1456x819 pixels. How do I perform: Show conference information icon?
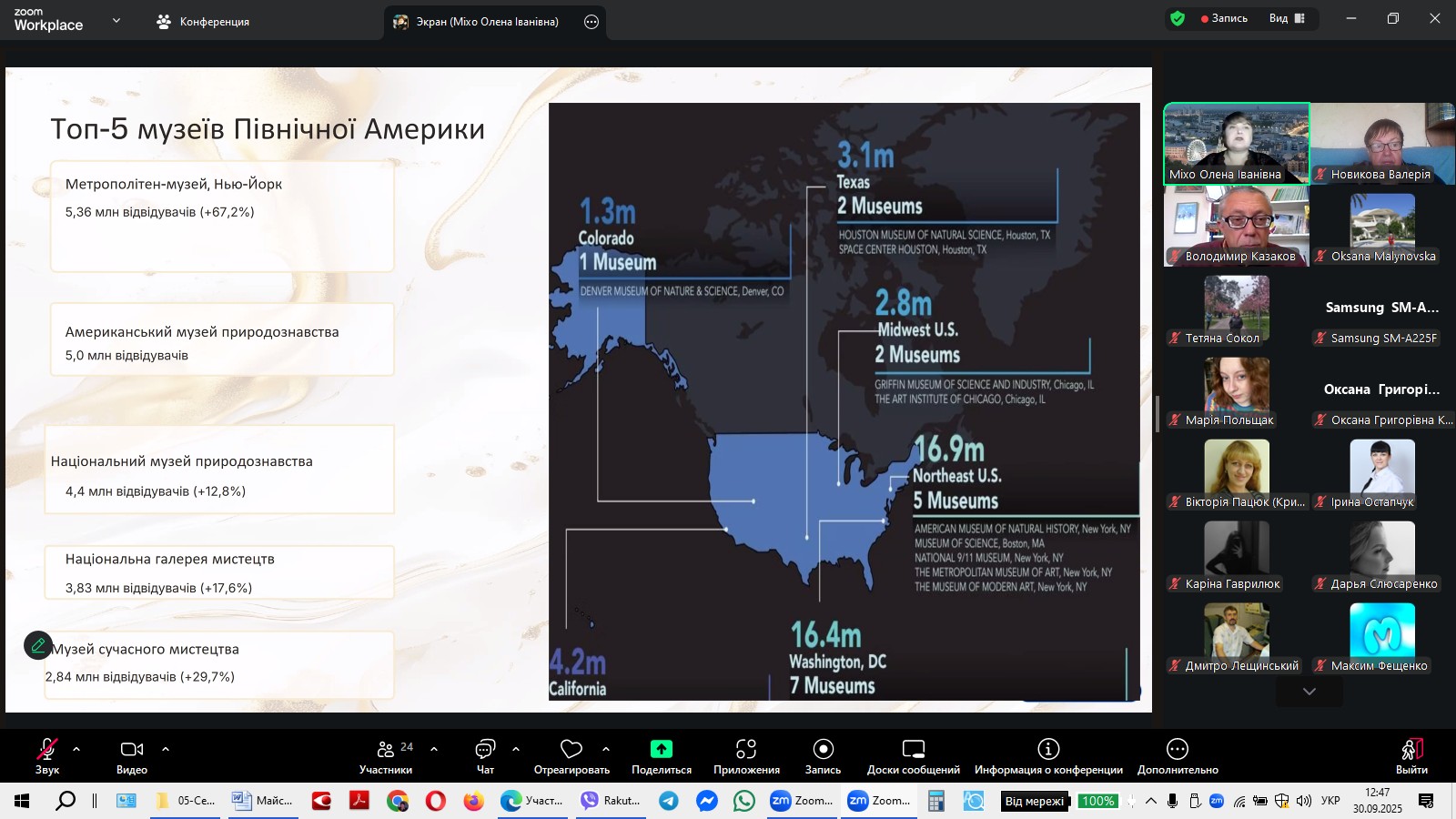point(1048,749)
